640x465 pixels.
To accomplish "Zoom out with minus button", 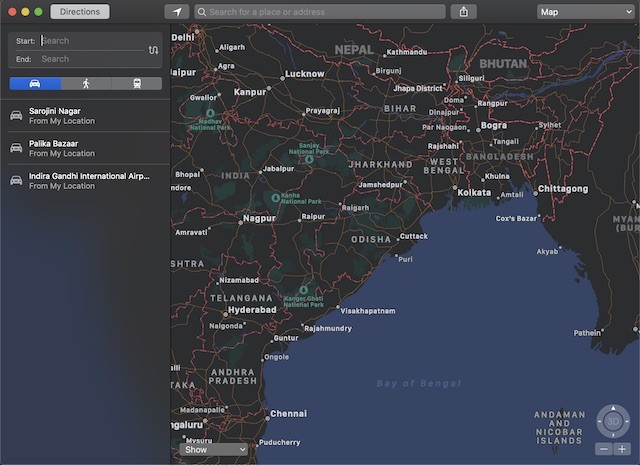I will [604, 449].
